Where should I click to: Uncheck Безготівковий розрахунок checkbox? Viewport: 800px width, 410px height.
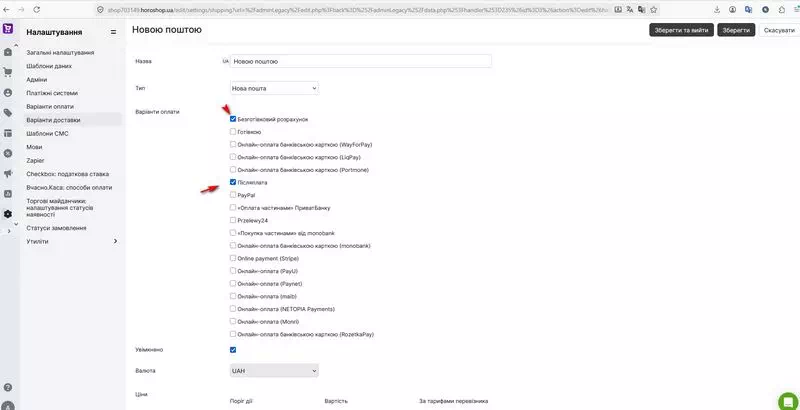[233, 119]
